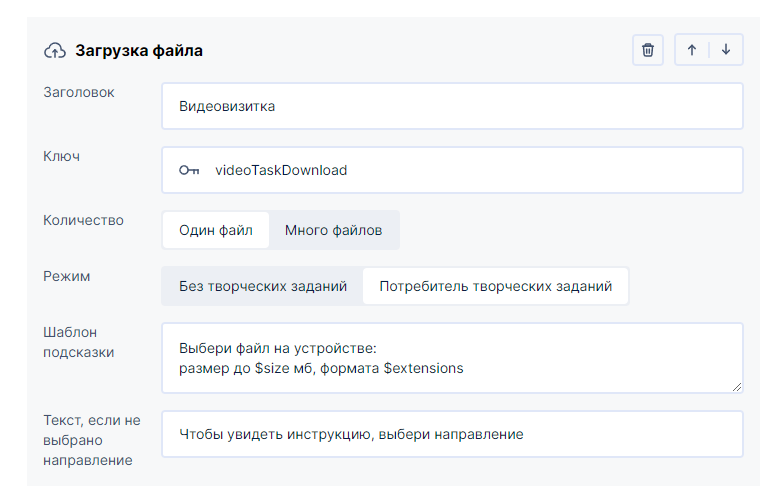The height and width of the screenshot is (504, 779).
Task: Click the key icon in the Ключ field
Action: 189,170
